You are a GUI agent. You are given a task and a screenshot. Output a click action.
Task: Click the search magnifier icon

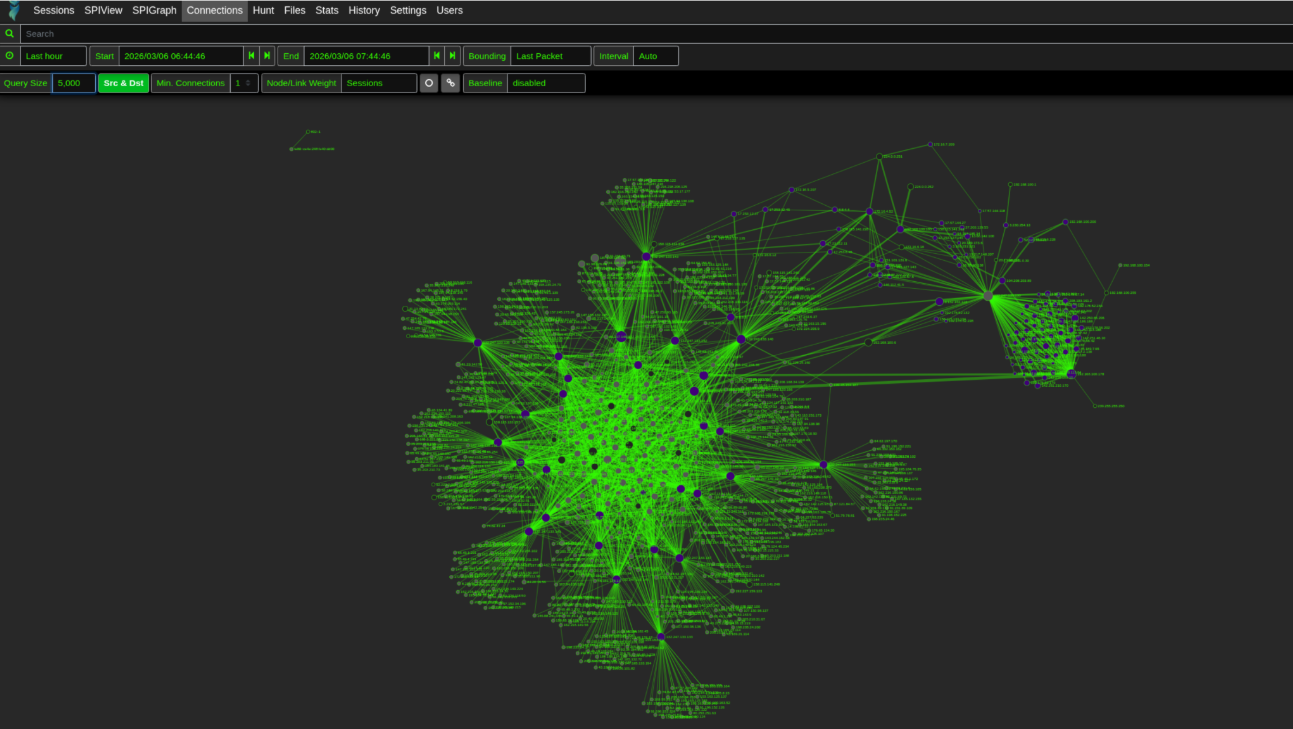tap(10, 34)
